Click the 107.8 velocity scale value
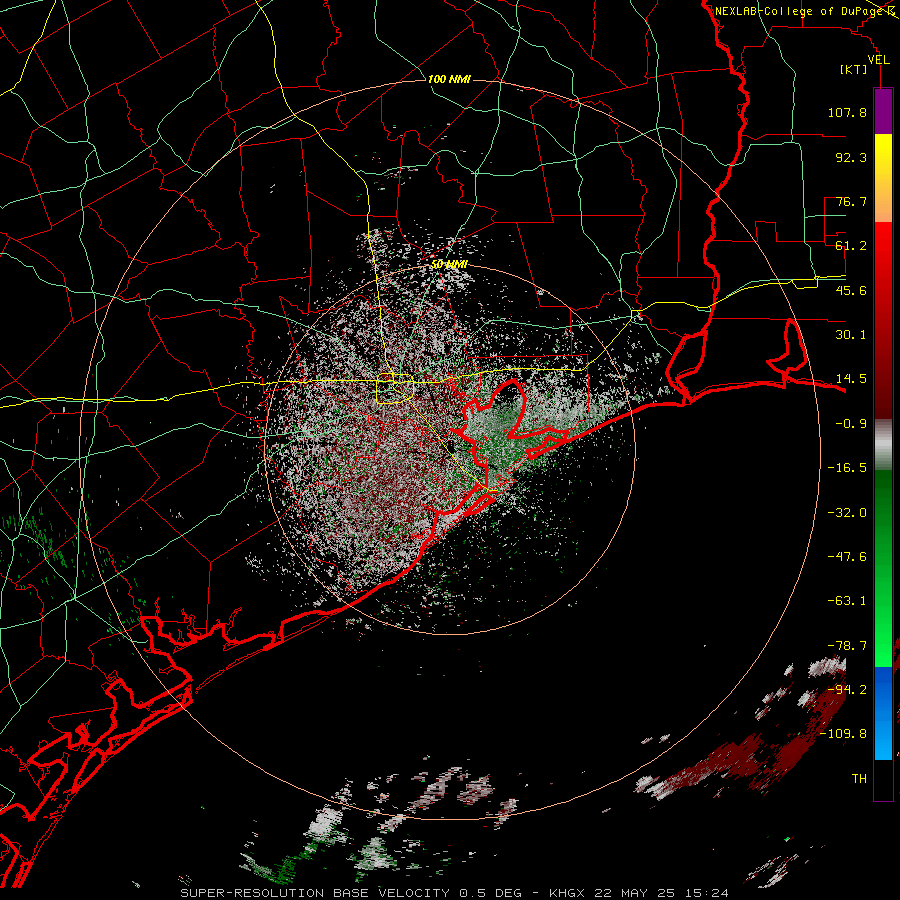Screen dimensions: 900x900 [x=847, y=112]
